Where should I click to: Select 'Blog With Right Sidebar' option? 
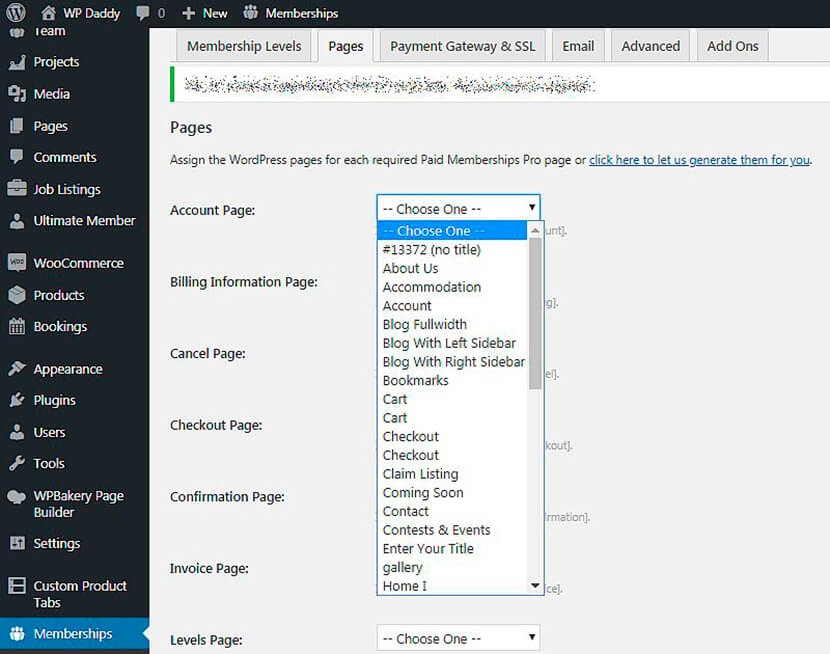click(452, 362)
